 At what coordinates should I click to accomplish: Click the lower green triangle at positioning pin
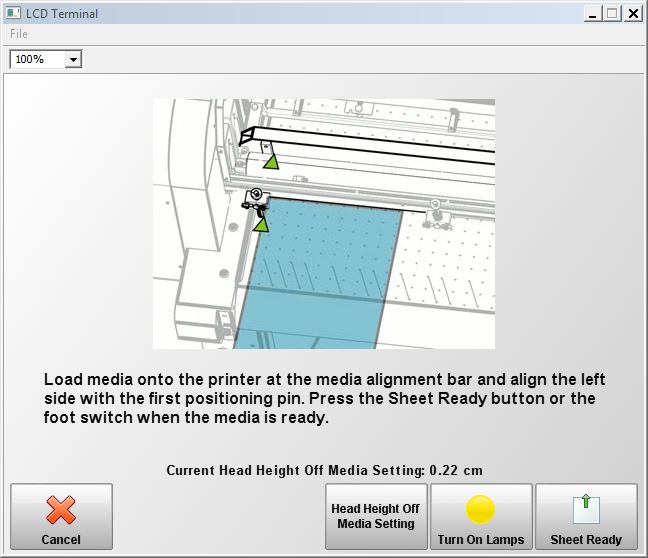click(261, 225)
